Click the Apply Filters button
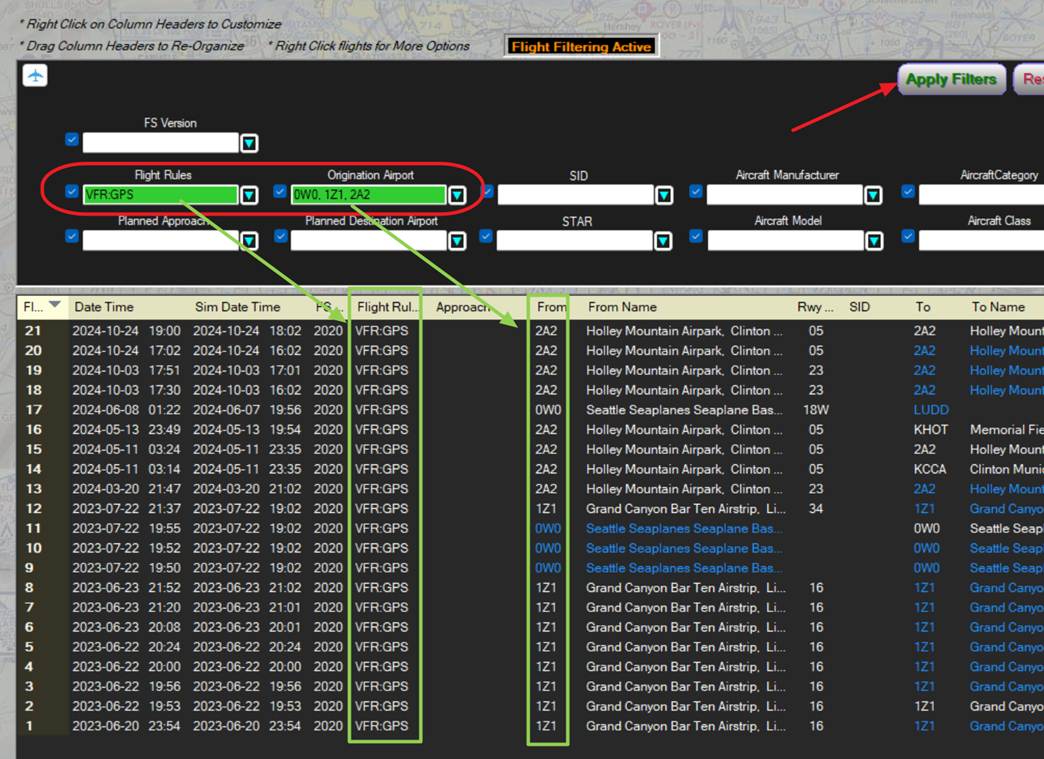Screen dimensions: 1044x759 (x=951, y=80)
